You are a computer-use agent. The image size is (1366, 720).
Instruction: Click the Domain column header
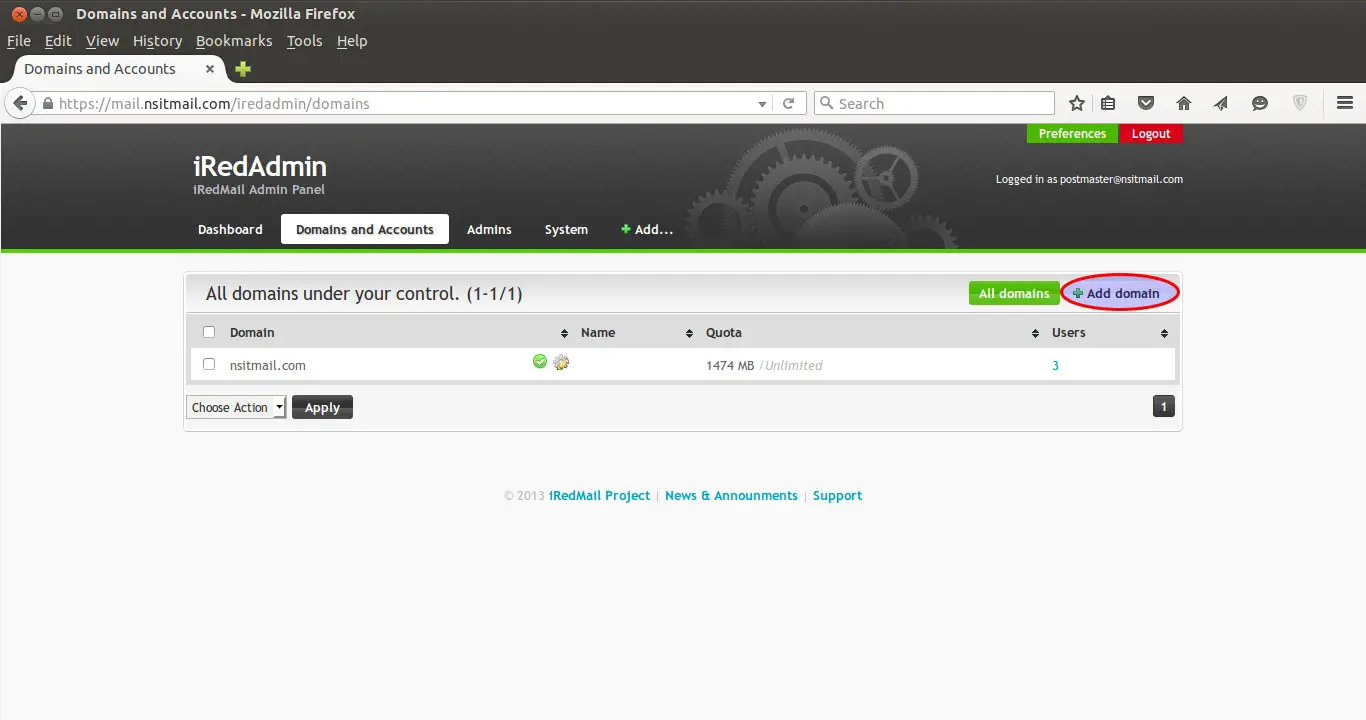pos(252,332)
